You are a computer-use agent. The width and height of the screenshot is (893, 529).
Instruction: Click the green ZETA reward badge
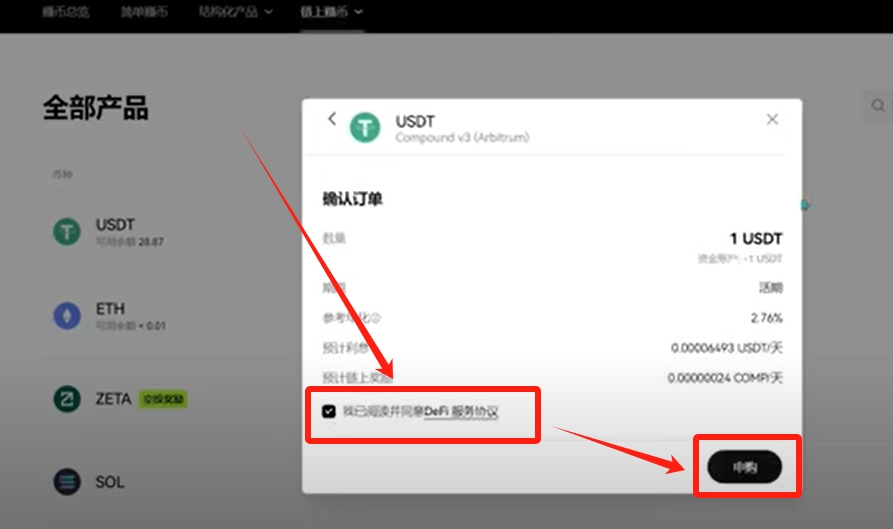[163, 399]
